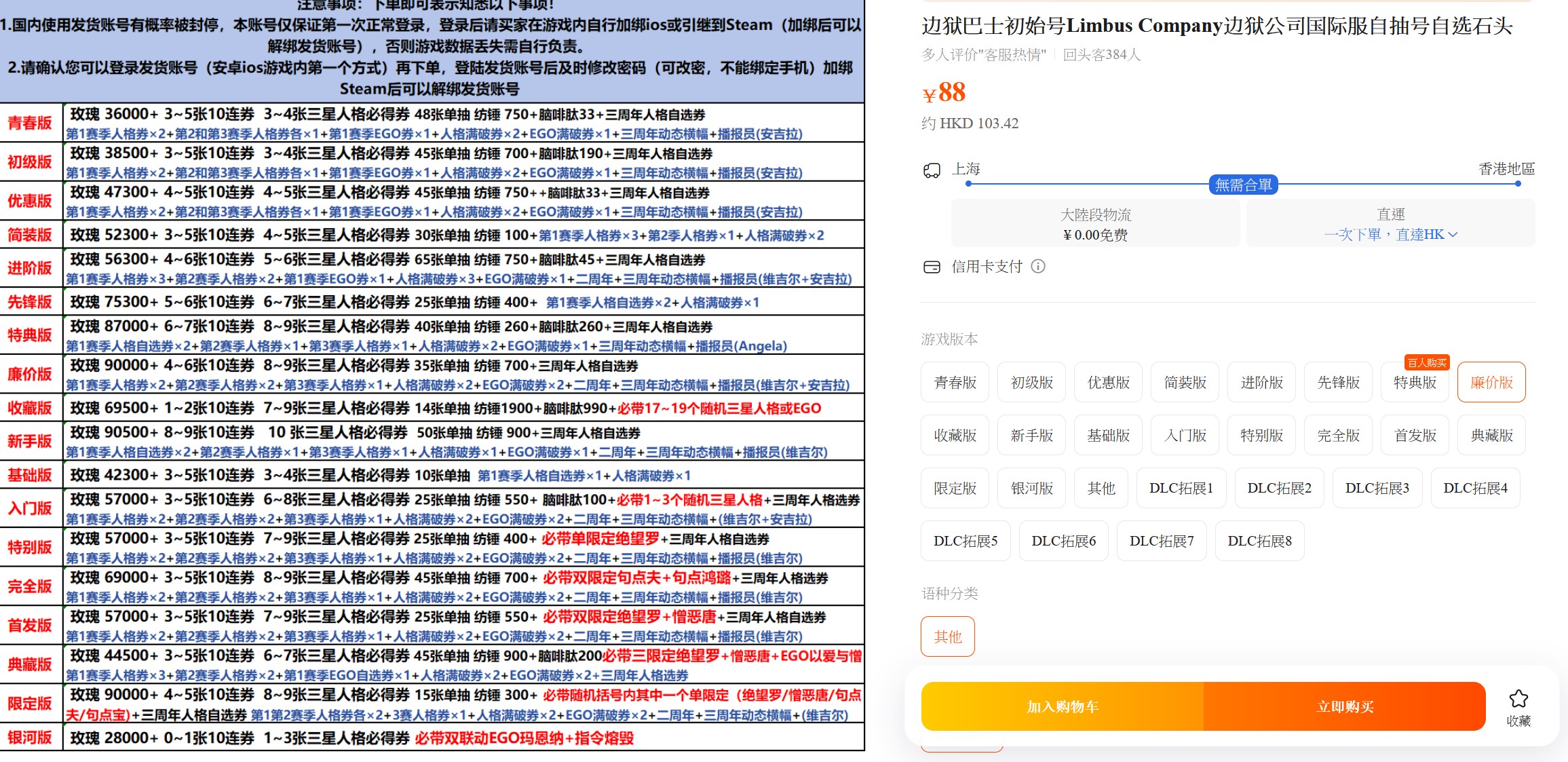
Task: Click the 多人评价"客服热情" review text
Action: 984,55
